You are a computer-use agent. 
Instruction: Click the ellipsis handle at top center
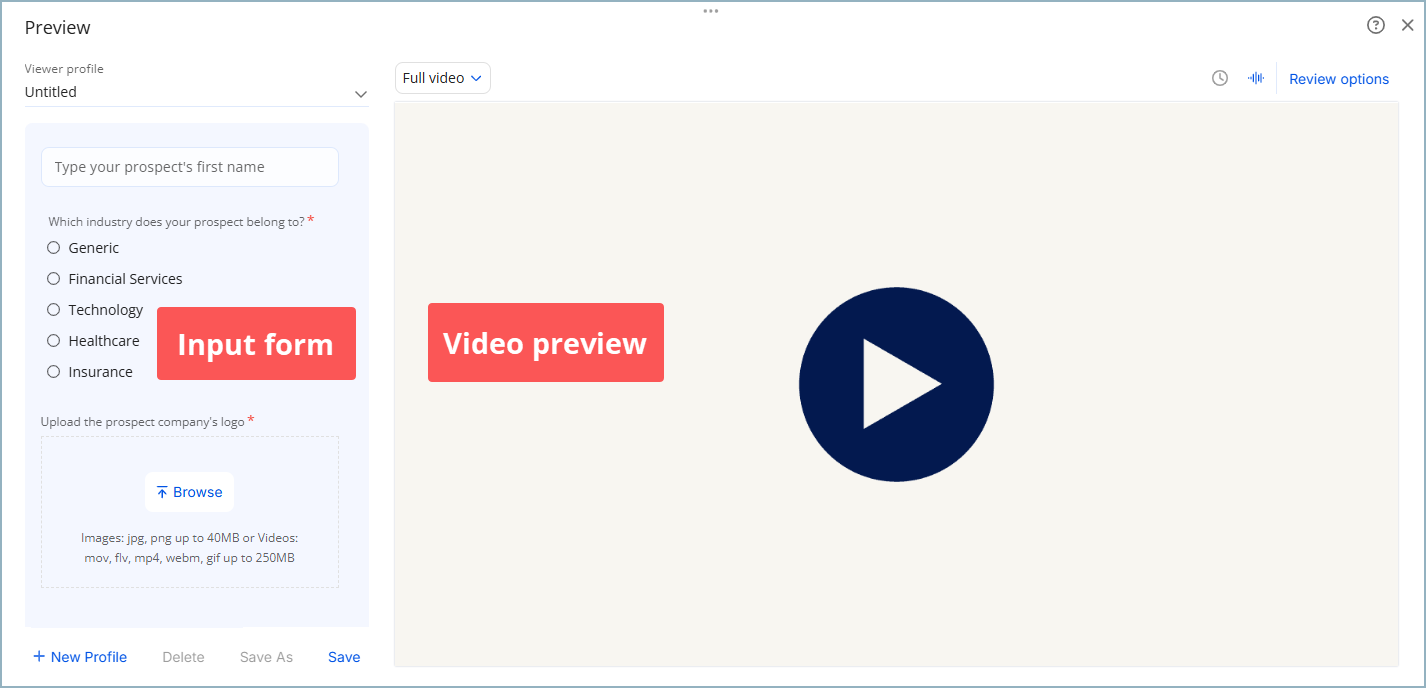pos(710,10)
